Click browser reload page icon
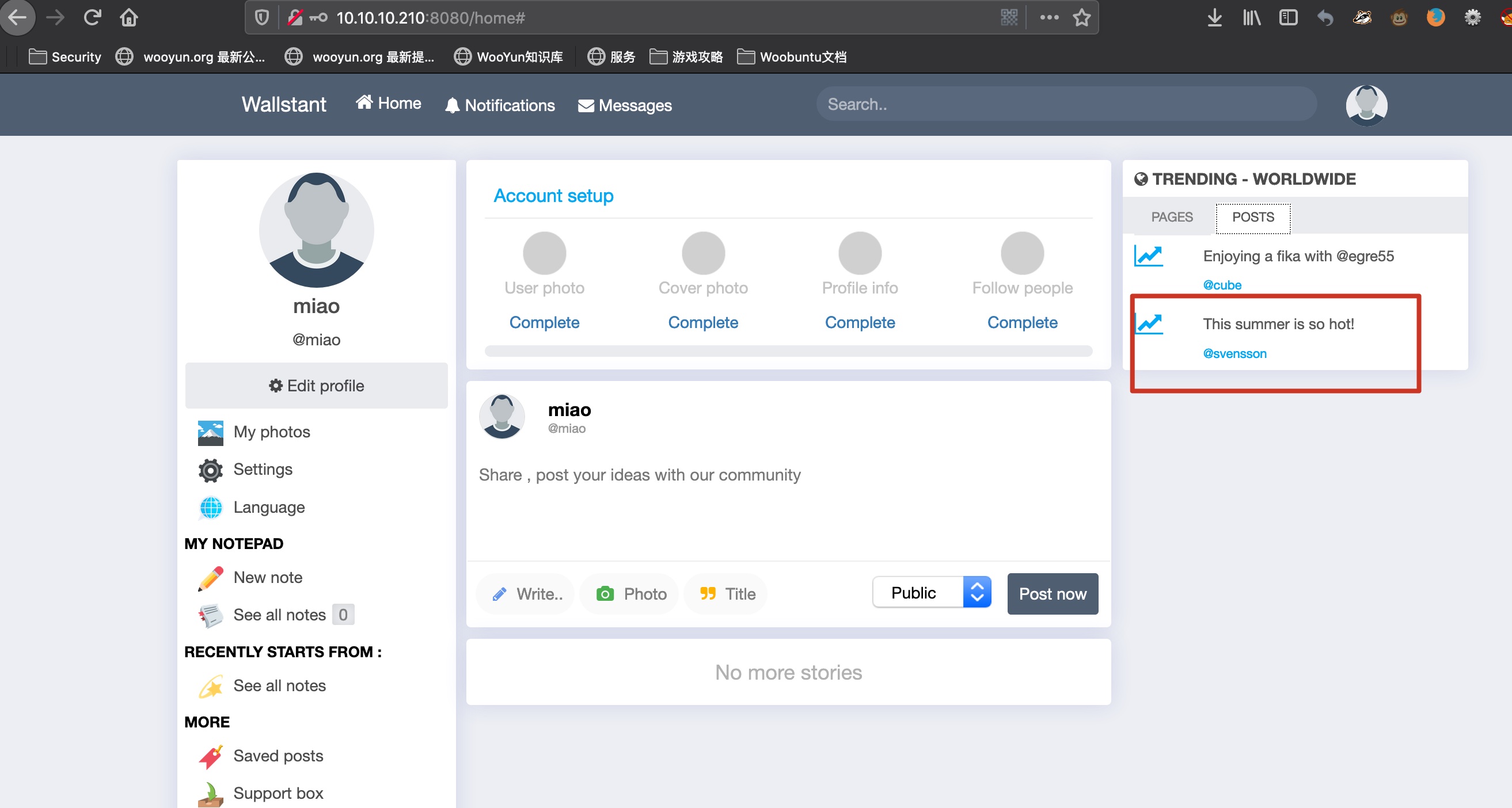This screenshot has height=808, width=1512. pos(92,18)
